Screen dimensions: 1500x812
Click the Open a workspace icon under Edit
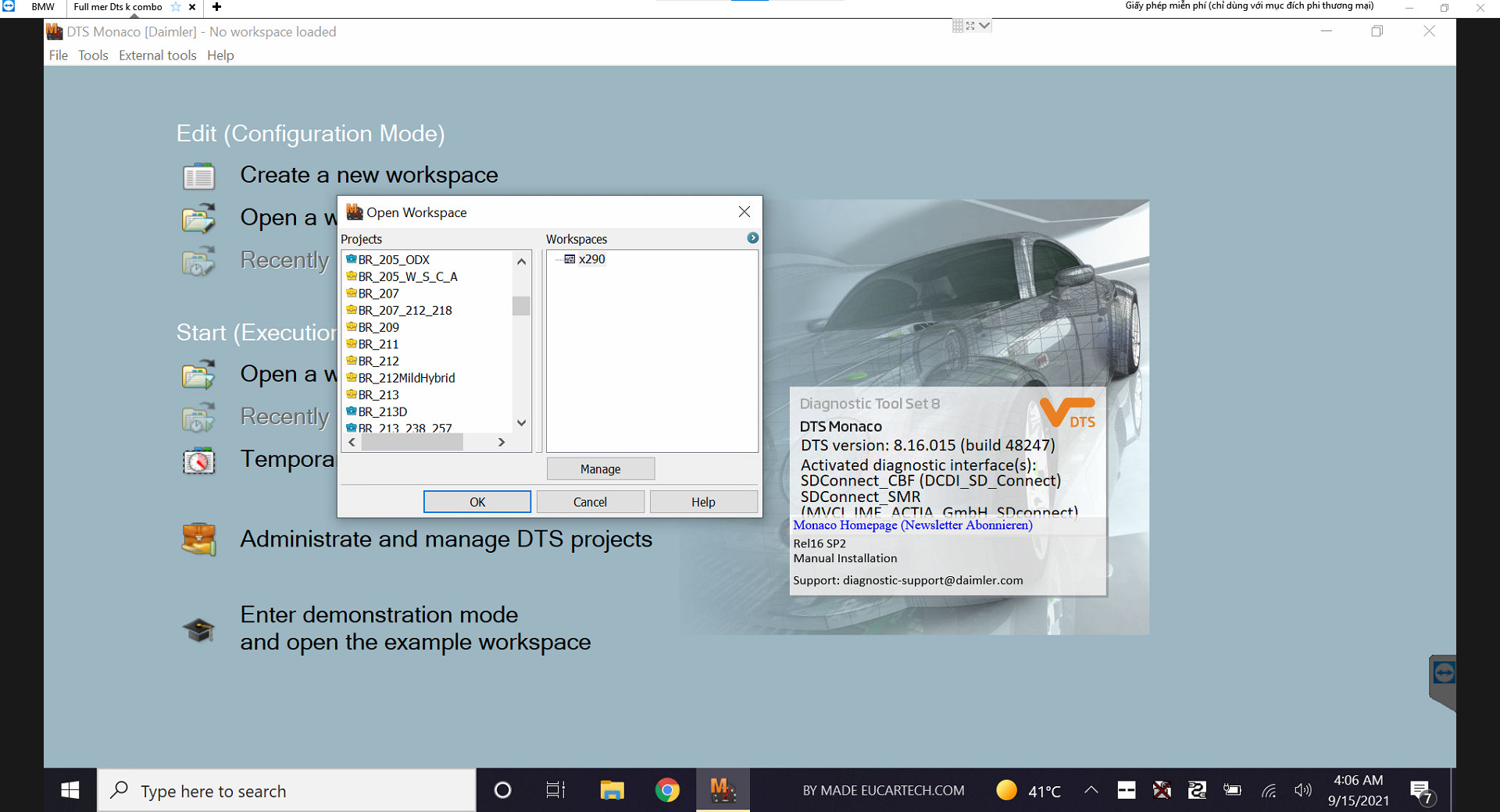pyautogui.click(x=198, y=219)
